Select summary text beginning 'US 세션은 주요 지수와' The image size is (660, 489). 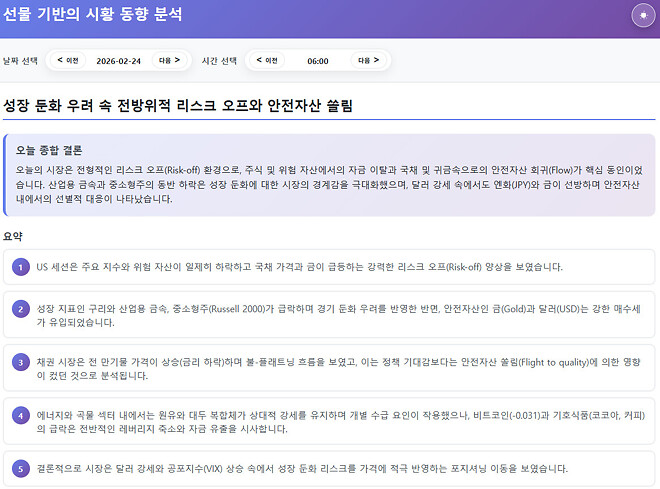[x=299, y=267]
